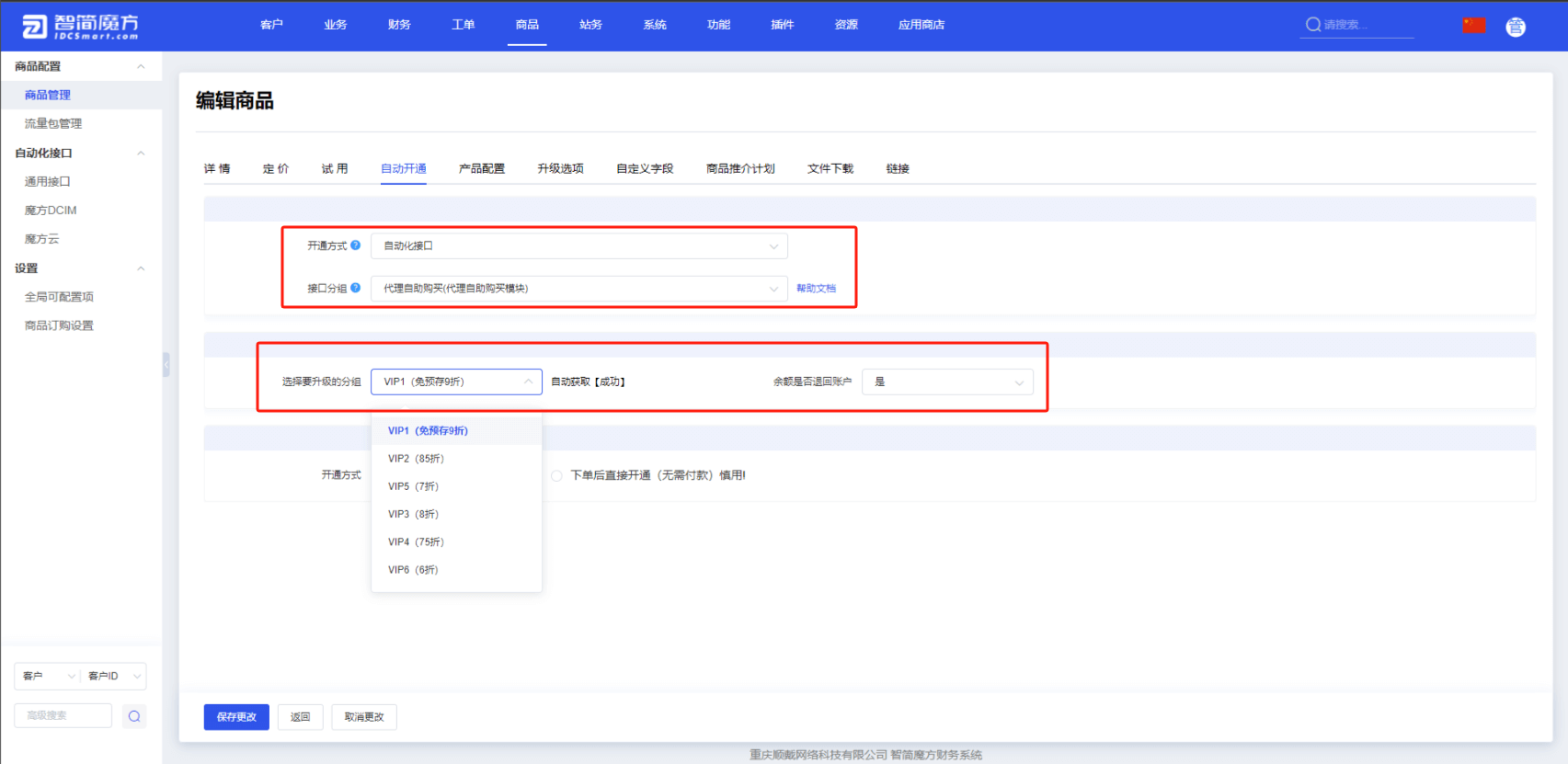Open the 客户ID field dropdown
The height and width of the screenshot is (764, 1568).
point(114,676)
